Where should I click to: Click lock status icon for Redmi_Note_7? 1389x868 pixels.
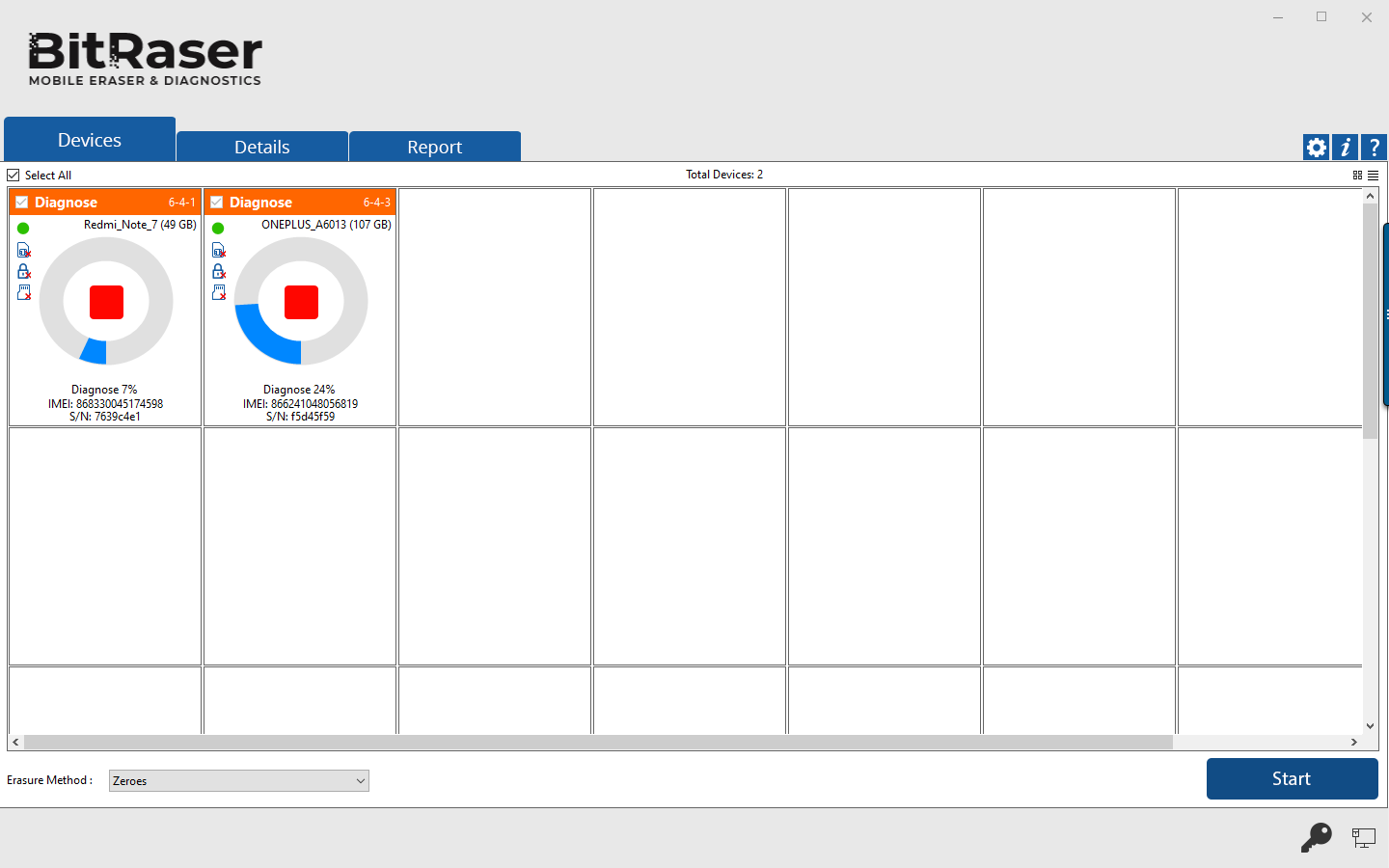24,272
